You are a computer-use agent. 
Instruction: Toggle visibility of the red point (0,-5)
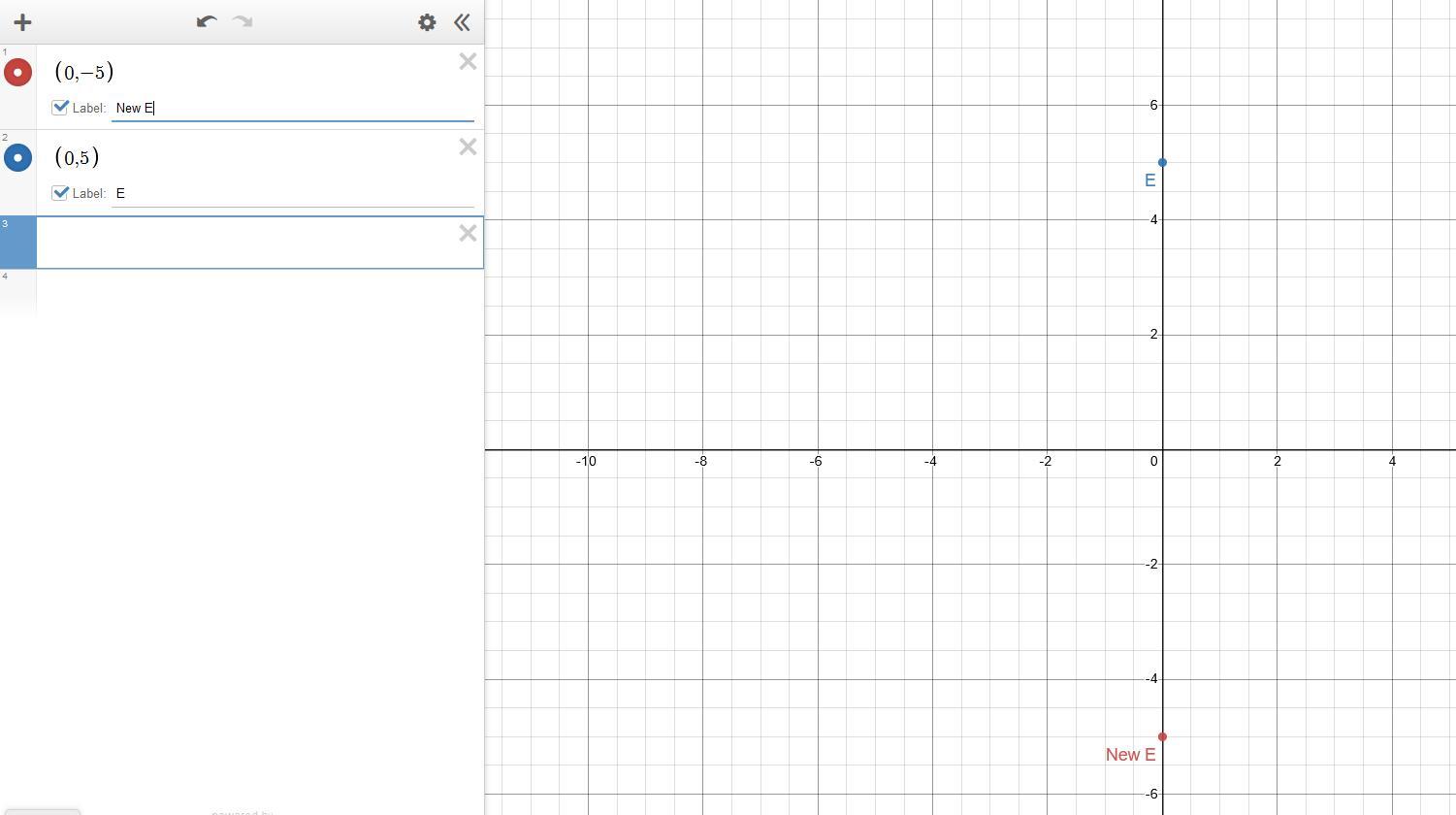click(x=17, y=72)
